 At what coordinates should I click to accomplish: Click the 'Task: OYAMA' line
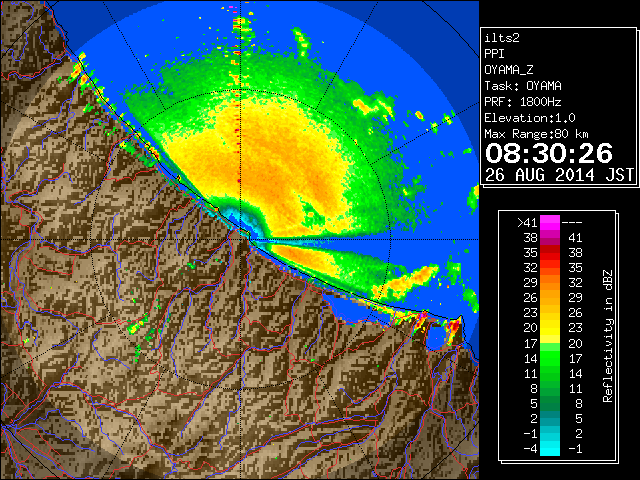[523, 86]
